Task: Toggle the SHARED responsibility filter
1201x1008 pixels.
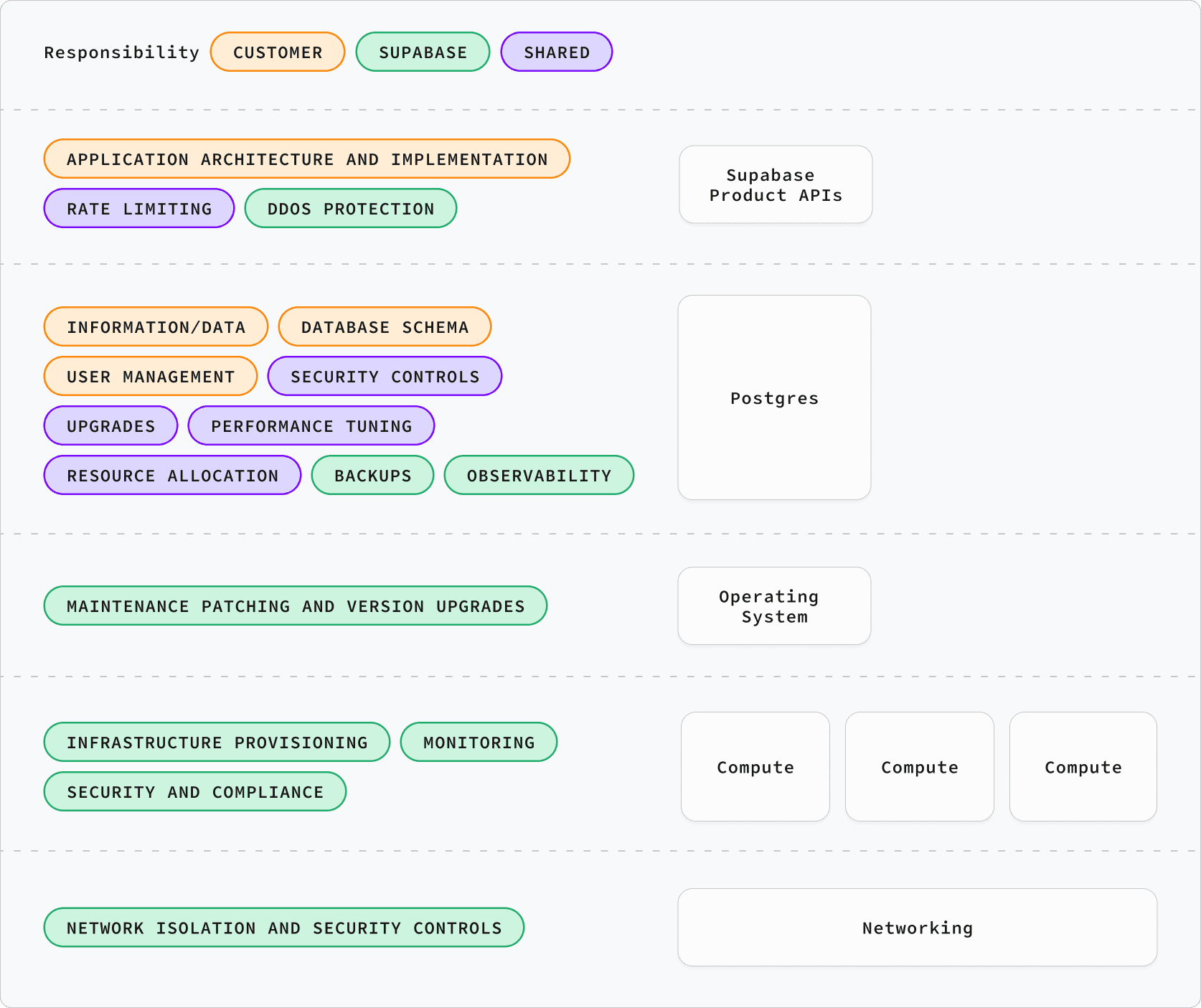Action: point(556,51)
